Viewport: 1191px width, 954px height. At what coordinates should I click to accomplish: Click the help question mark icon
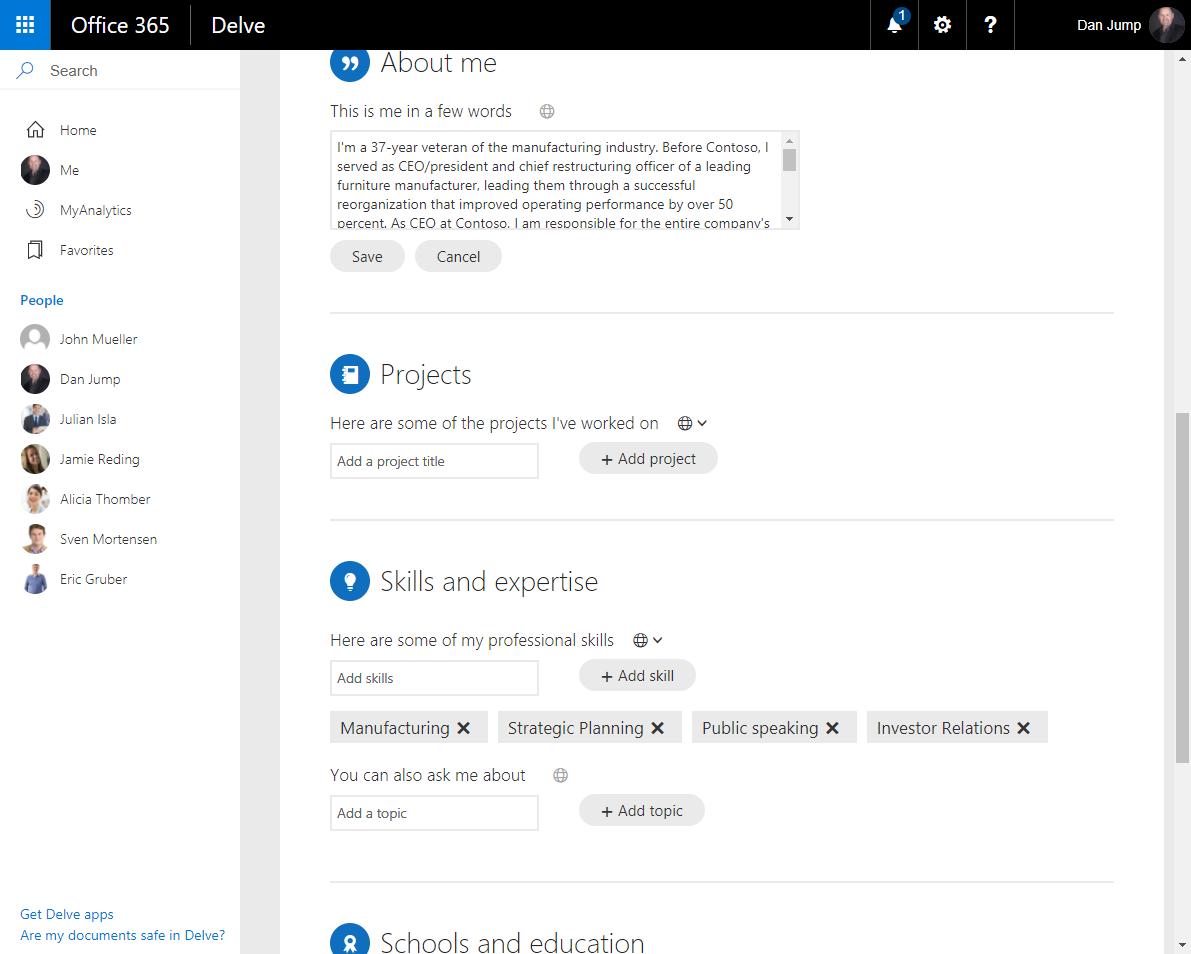[990, 25]
